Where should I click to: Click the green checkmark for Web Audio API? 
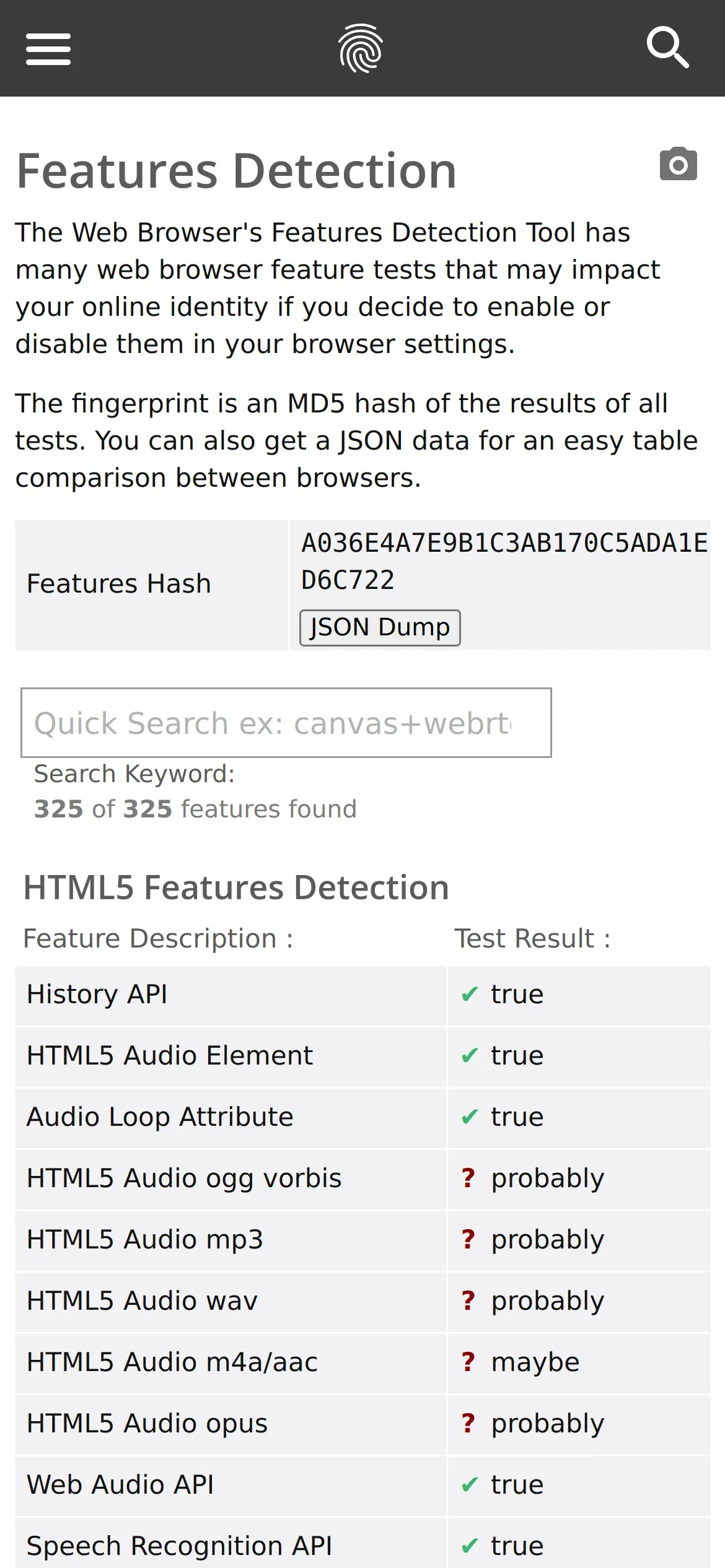470,1485
